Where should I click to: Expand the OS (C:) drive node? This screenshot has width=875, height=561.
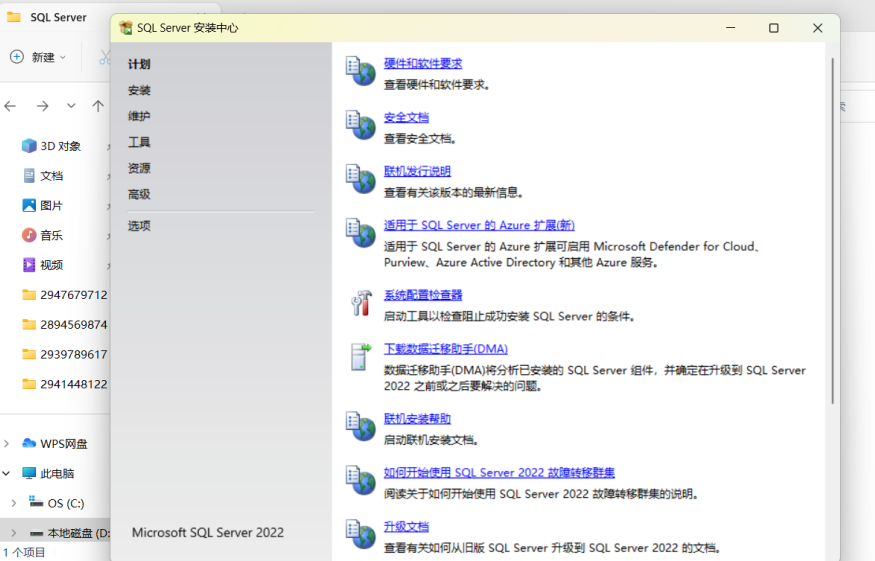(13, 503)
